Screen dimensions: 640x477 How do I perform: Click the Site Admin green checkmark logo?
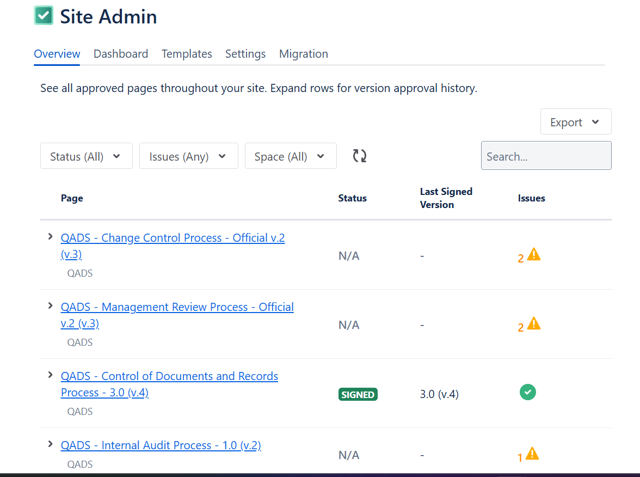44,16
